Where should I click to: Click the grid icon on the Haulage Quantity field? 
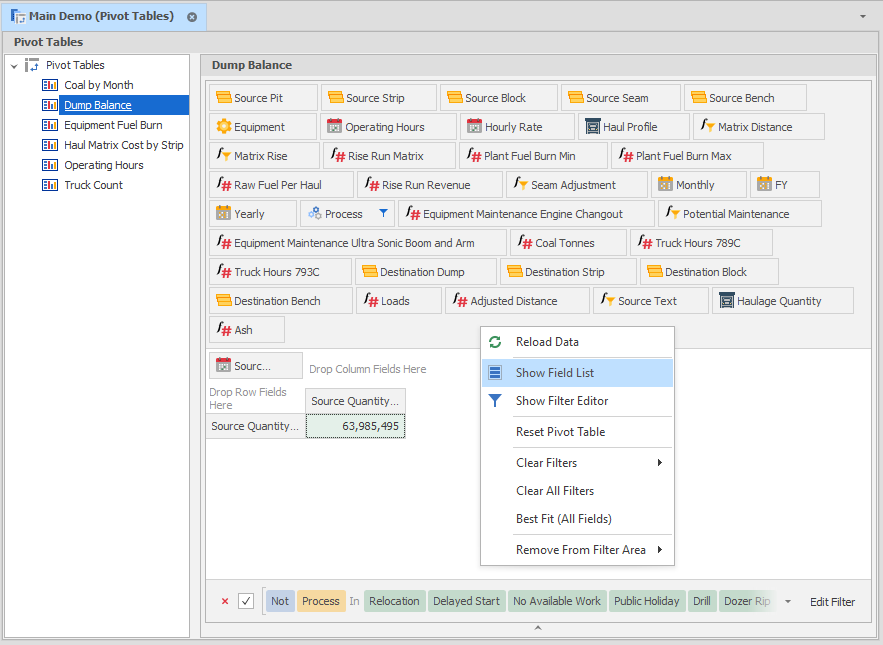pos(727,300)
